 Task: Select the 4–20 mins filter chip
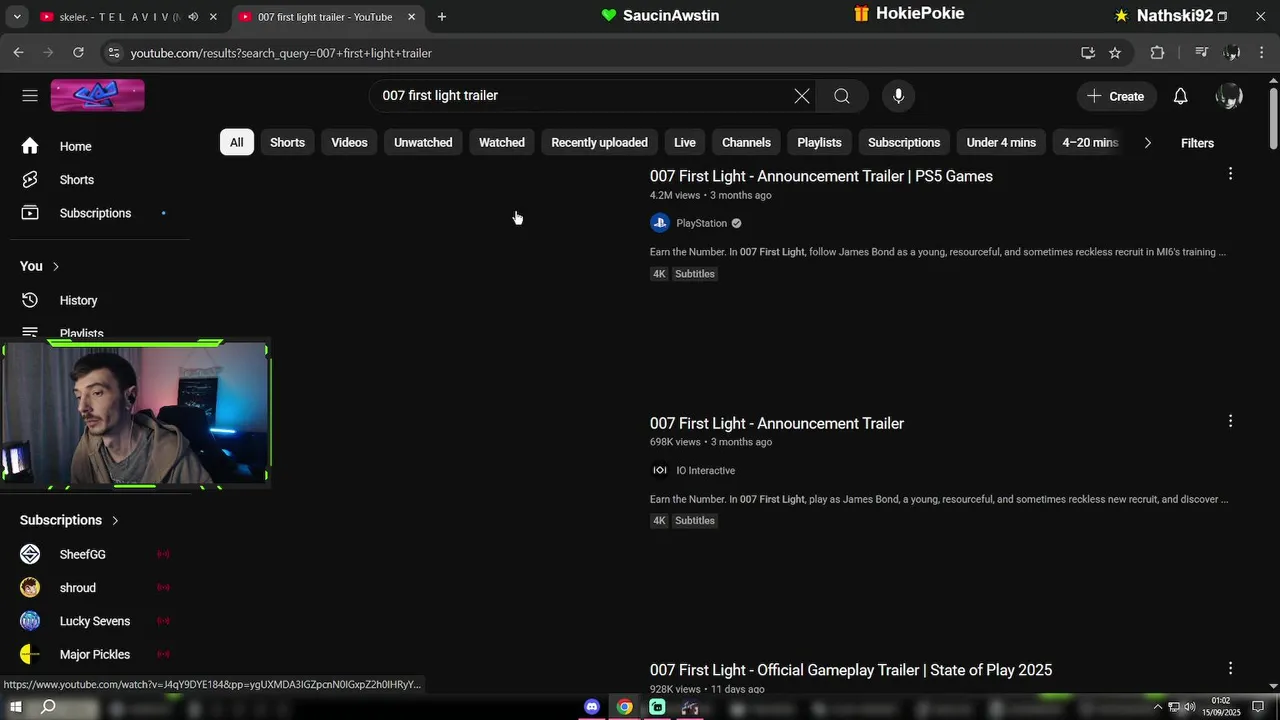click(x=1090, y=142)
